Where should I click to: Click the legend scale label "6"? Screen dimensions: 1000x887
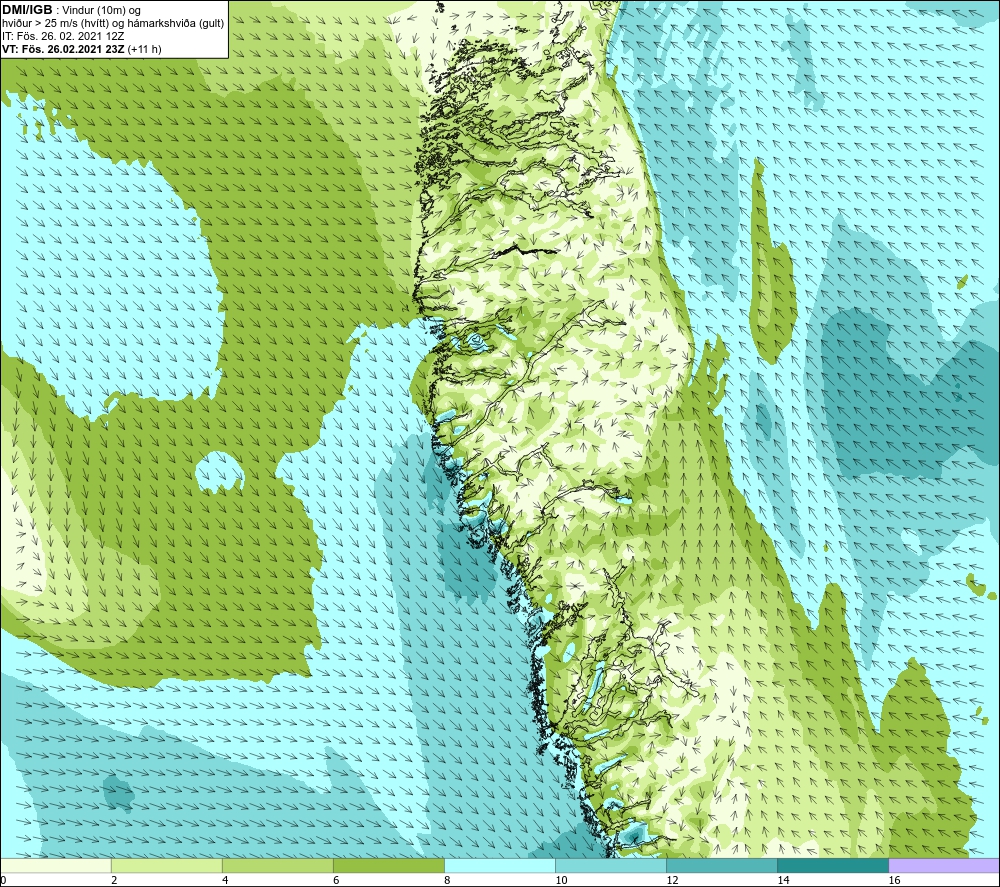point(336,881)
